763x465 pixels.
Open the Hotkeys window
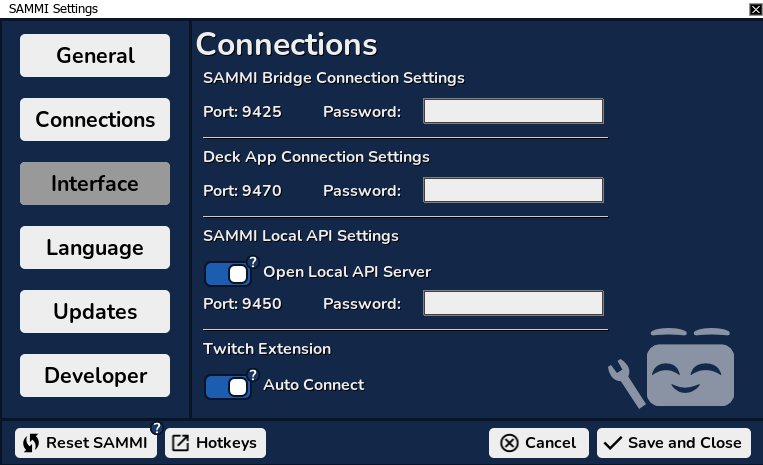pos(216,443)
